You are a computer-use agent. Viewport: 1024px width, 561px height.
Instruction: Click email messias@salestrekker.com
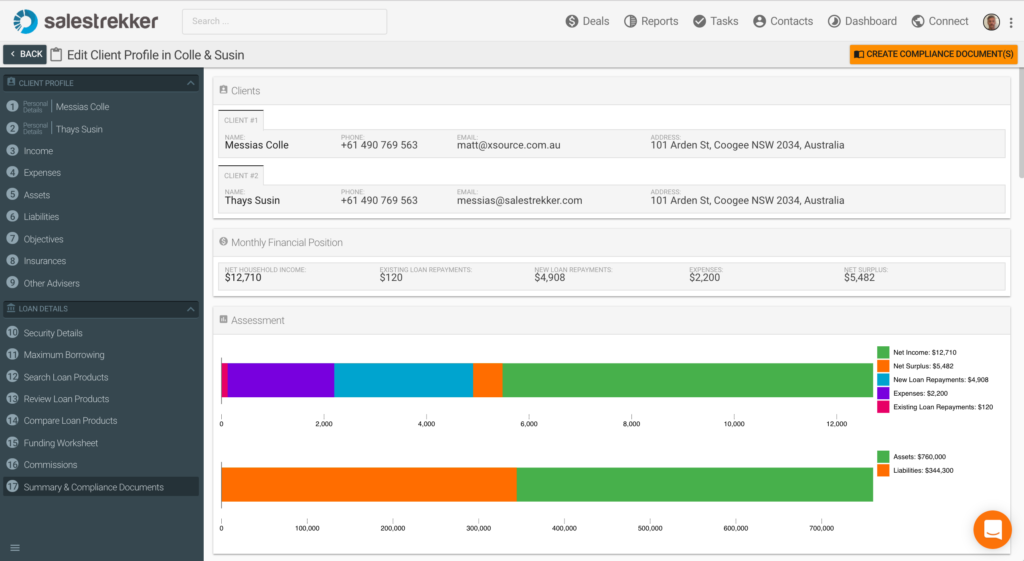(x=519, y=200)
